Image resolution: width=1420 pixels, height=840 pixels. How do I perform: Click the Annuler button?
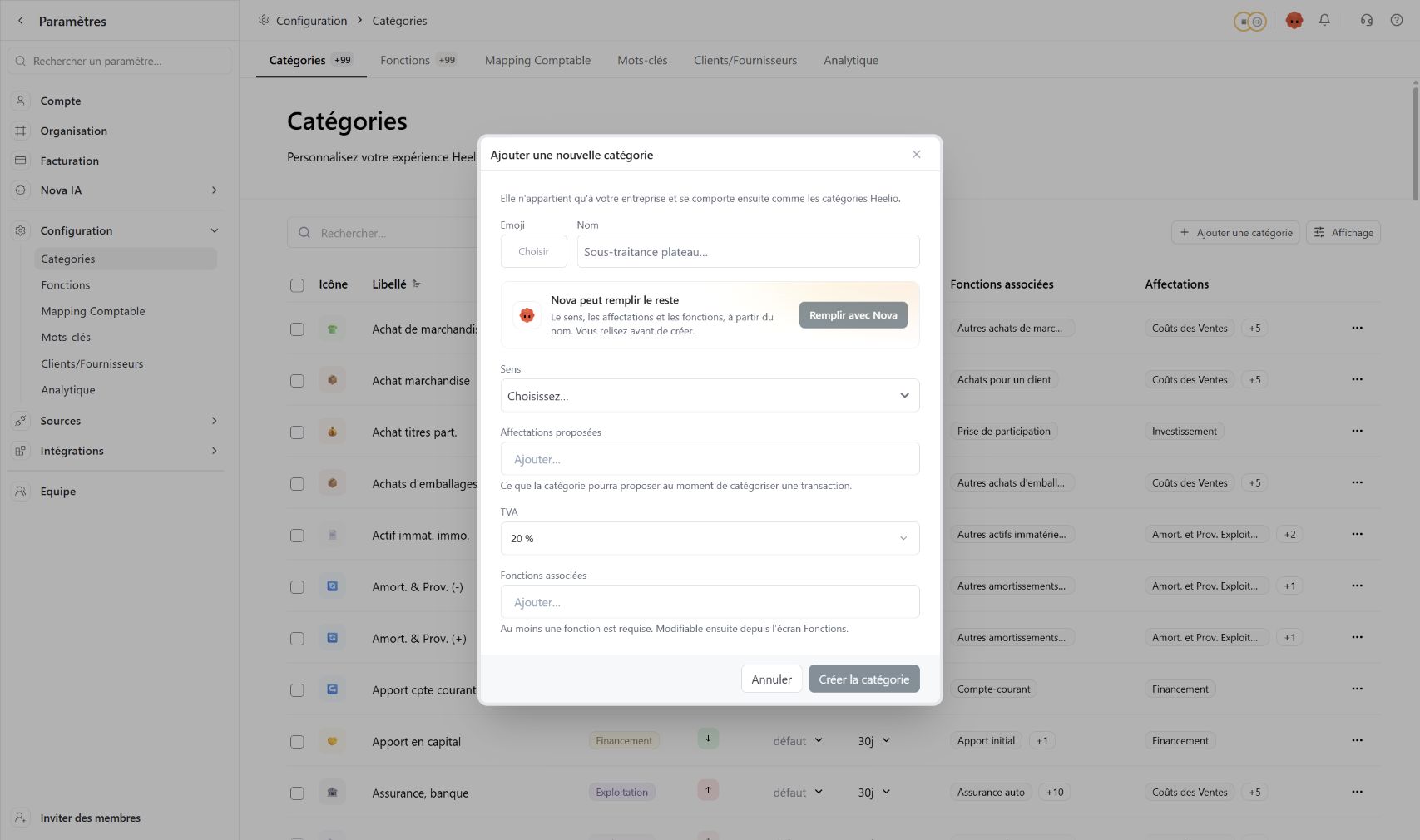pos(771,679)
